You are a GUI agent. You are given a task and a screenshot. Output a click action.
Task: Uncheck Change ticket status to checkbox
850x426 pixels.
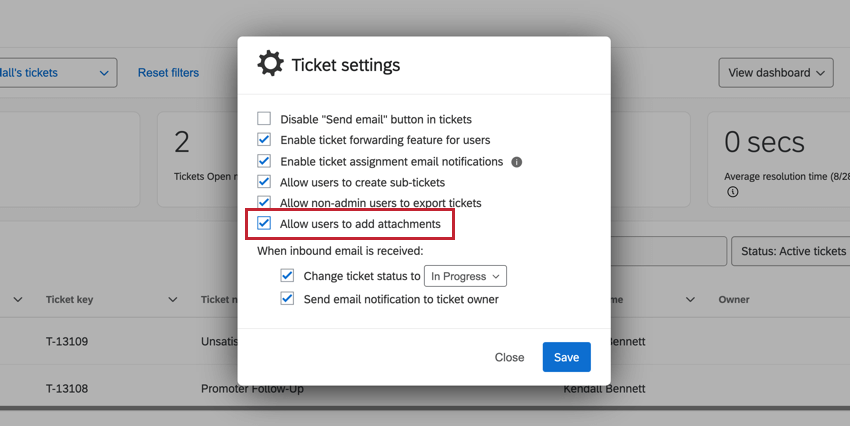288,276
